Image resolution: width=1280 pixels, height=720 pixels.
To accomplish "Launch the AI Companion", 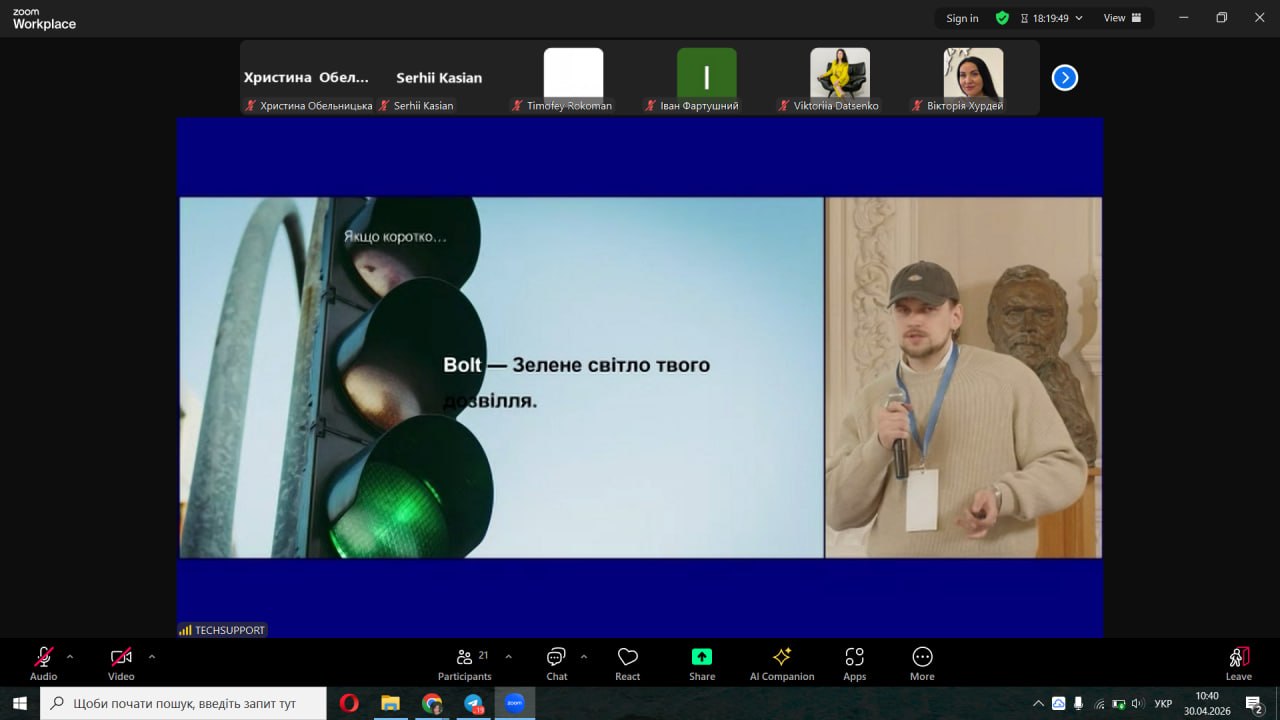I will coord(782,663).
